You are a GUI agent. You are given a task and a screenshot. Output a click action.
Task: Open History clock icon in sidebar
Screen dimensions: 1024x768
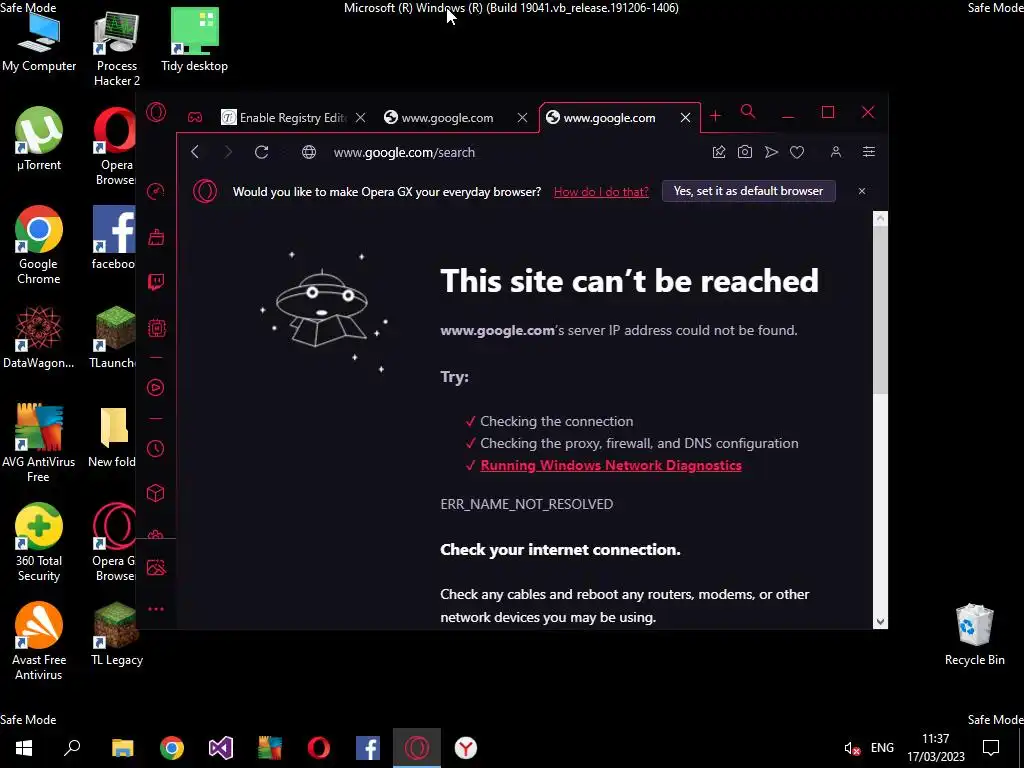click(x=155, y=449)
